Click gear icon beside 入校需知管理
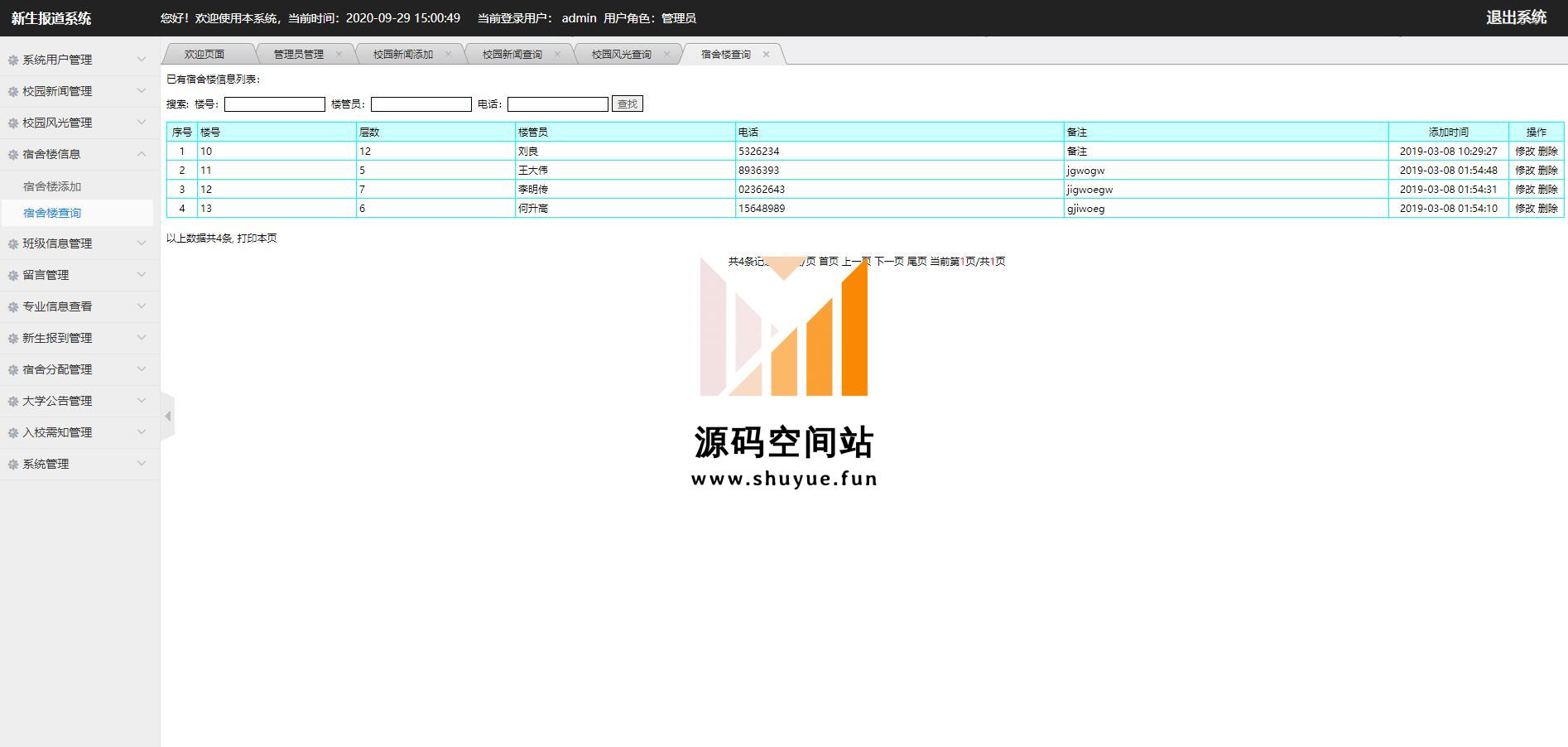 [x=13, y=432]
